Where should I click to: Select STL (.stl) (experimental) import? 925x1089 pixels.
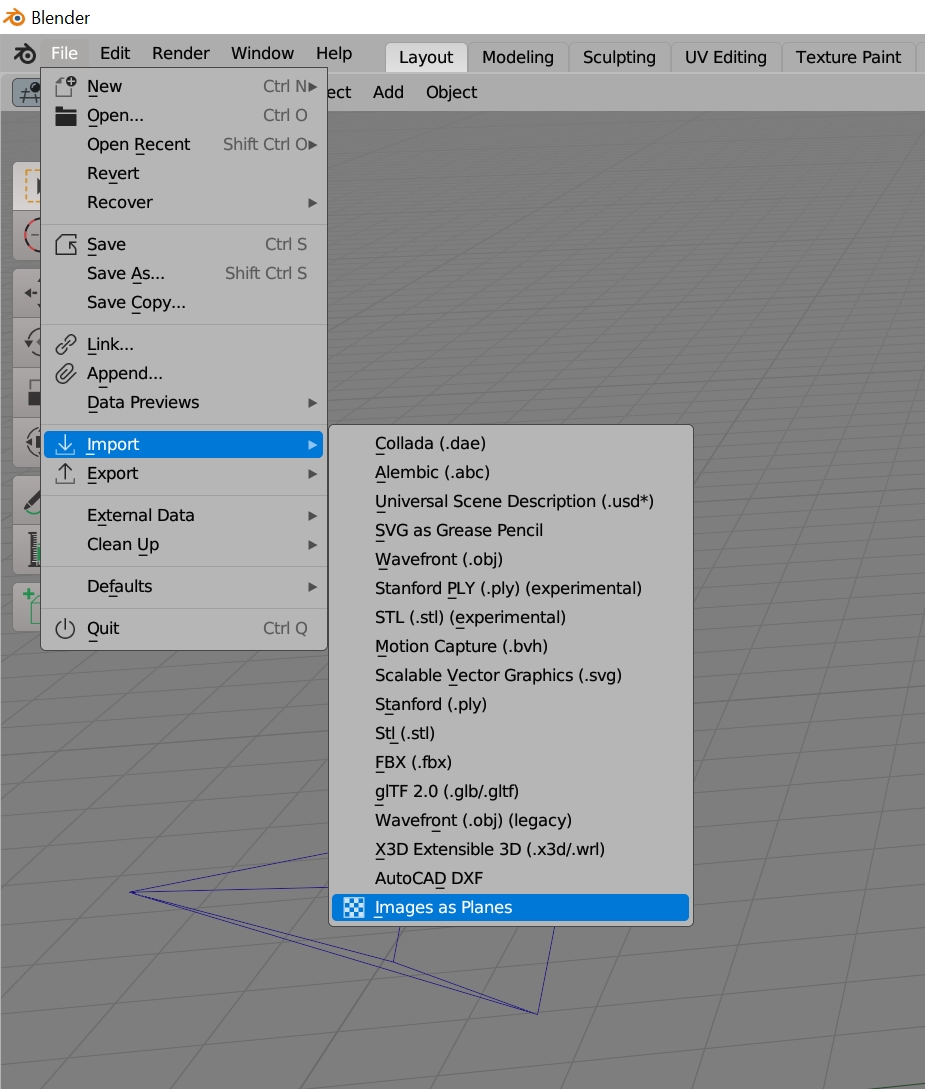coord(510,617)
